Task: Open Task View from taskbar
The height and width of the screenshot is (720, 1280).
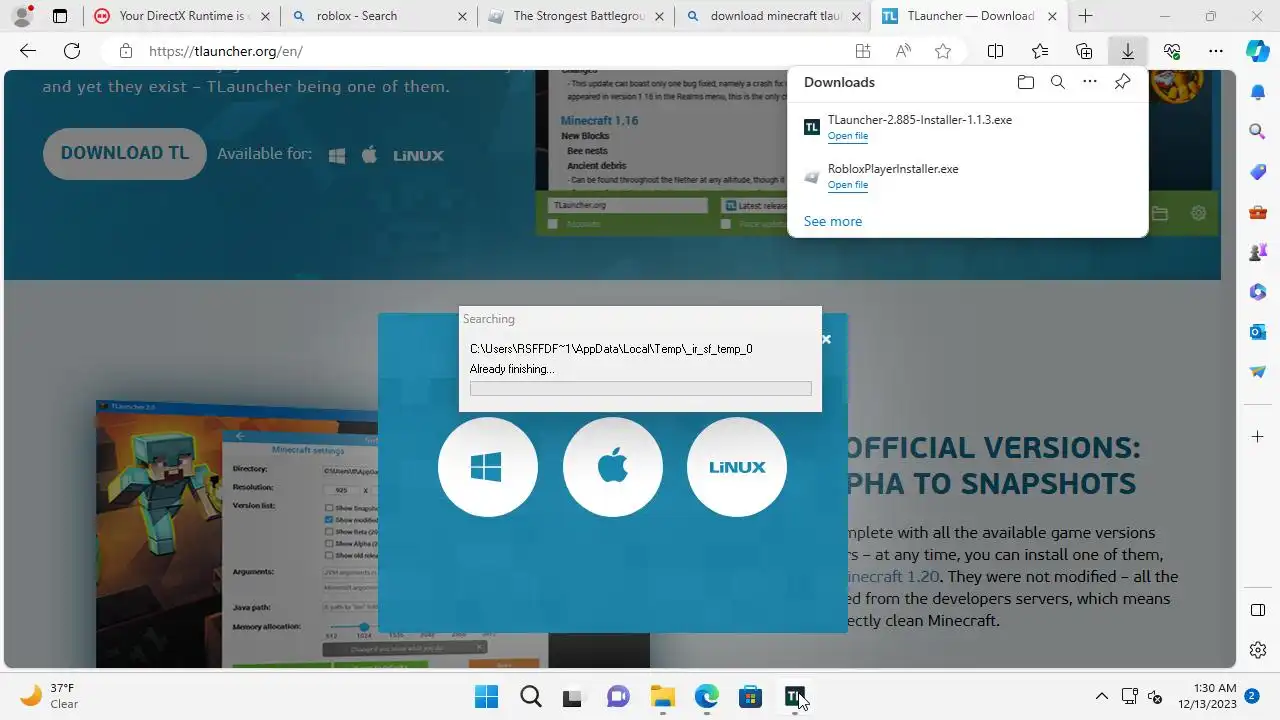Action: [x=574, y=697]
